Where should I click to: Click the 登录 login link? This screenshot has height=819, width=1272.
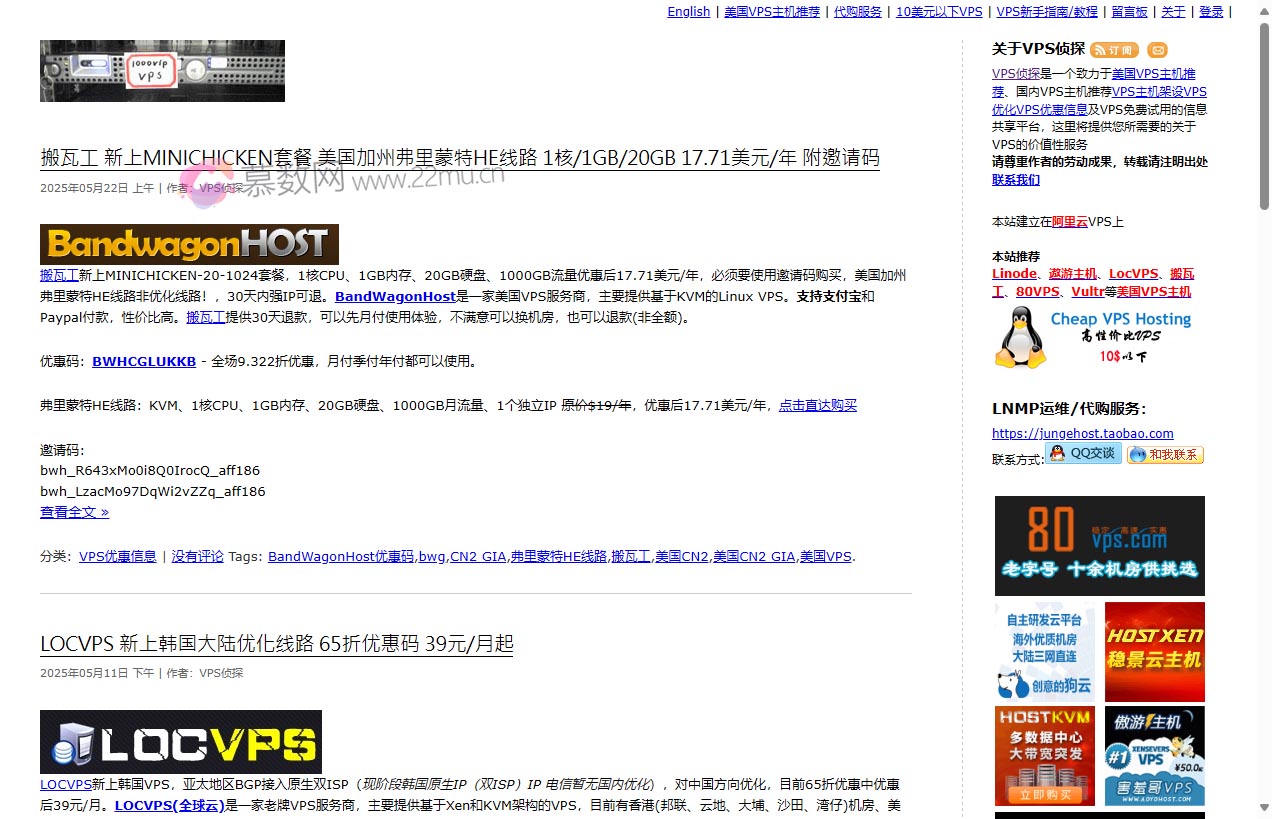coord(1210,12)
